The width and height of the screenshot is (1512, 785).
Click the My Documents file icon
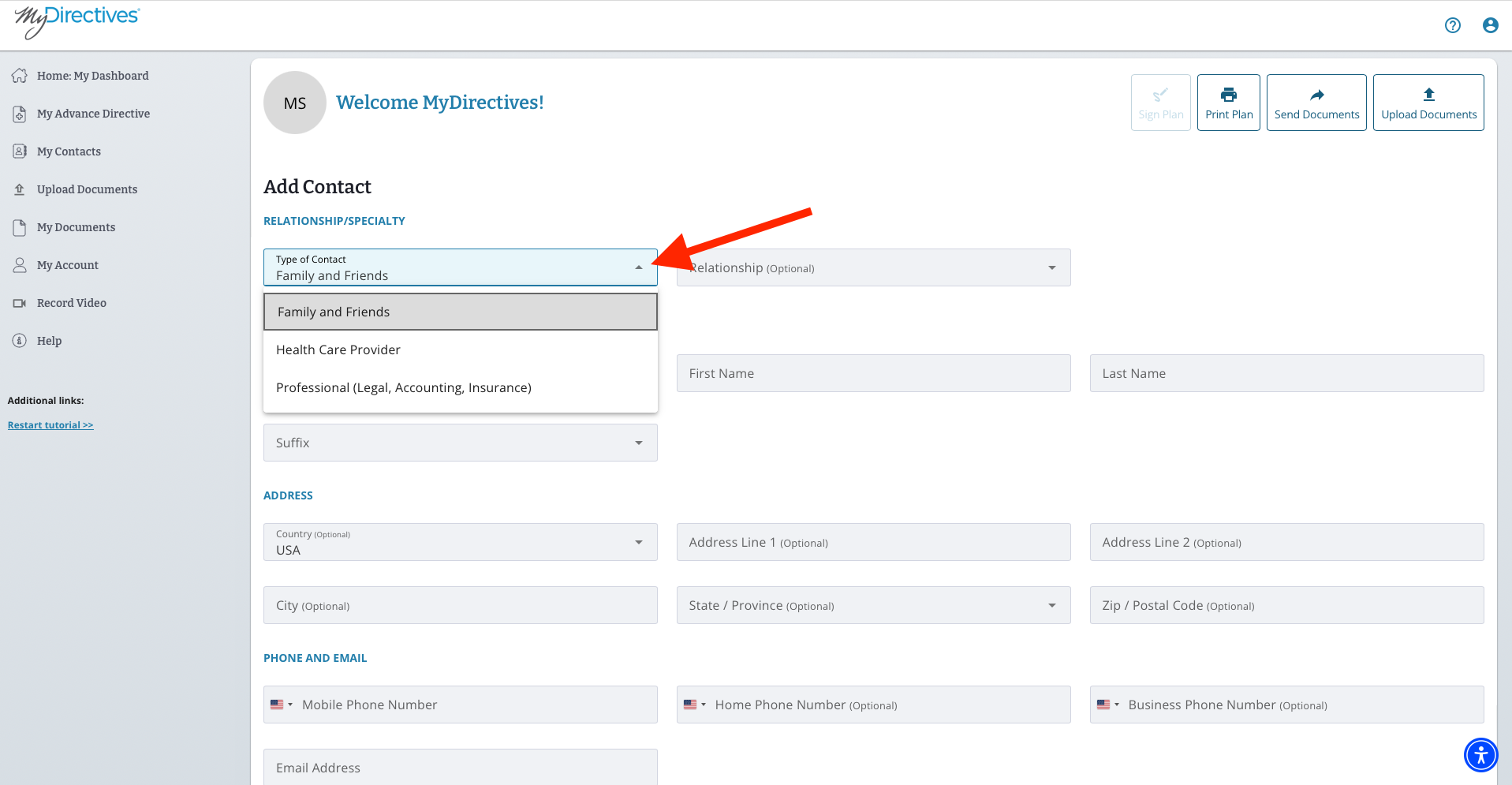point(20,227)
